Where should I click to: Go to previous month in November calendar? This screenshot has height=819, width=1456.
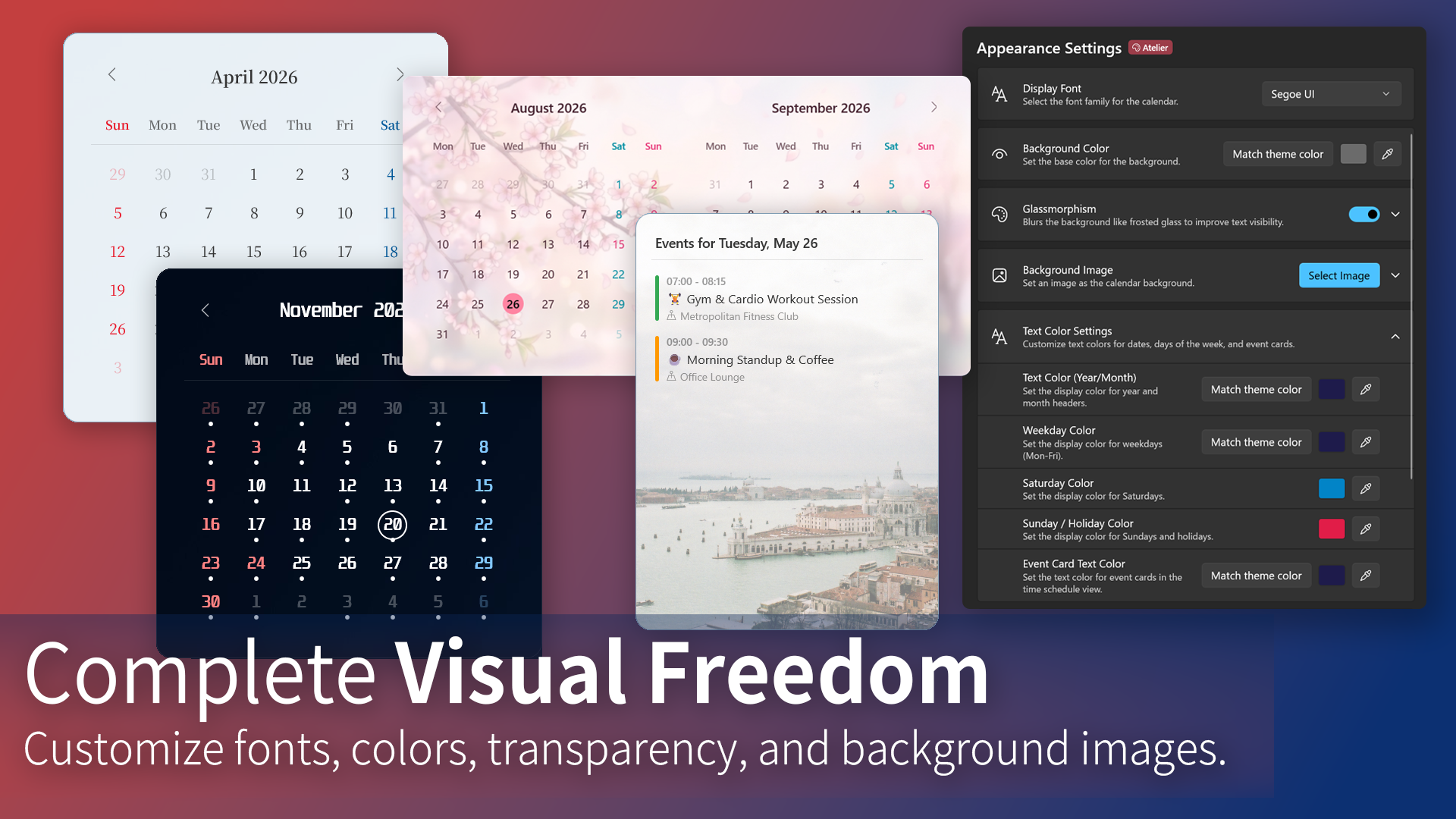tap(206, 310)
